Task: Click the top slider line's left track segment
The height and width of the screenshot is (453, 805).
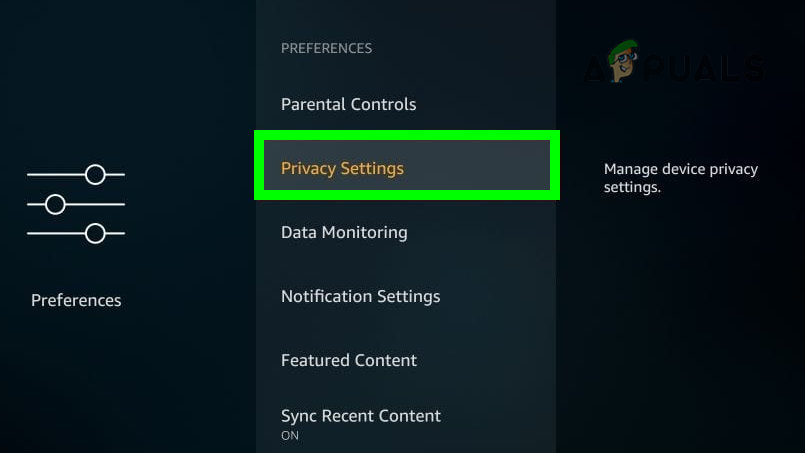Action: [55, 175]
